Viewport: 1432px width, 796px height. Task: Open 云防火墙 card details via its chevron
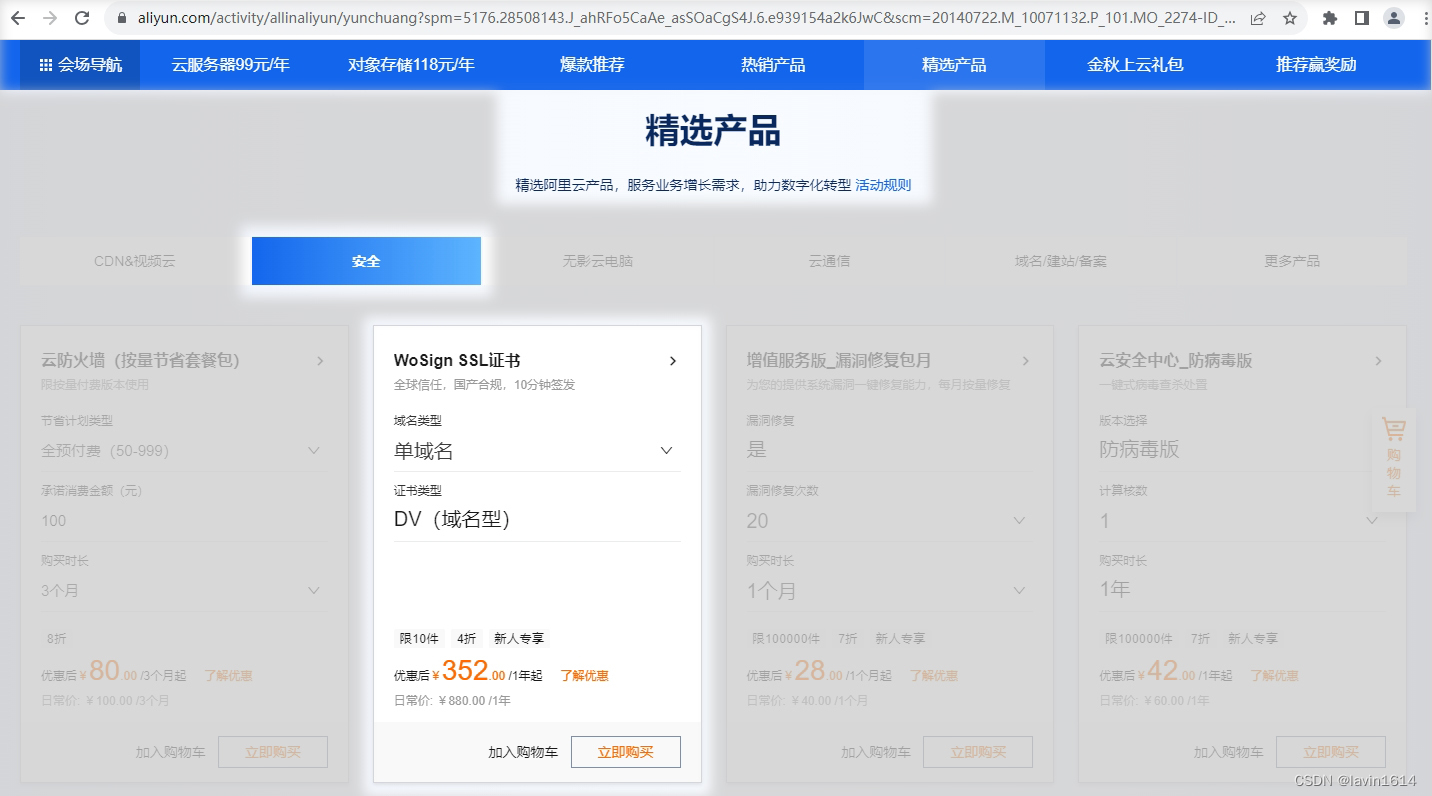320,361
